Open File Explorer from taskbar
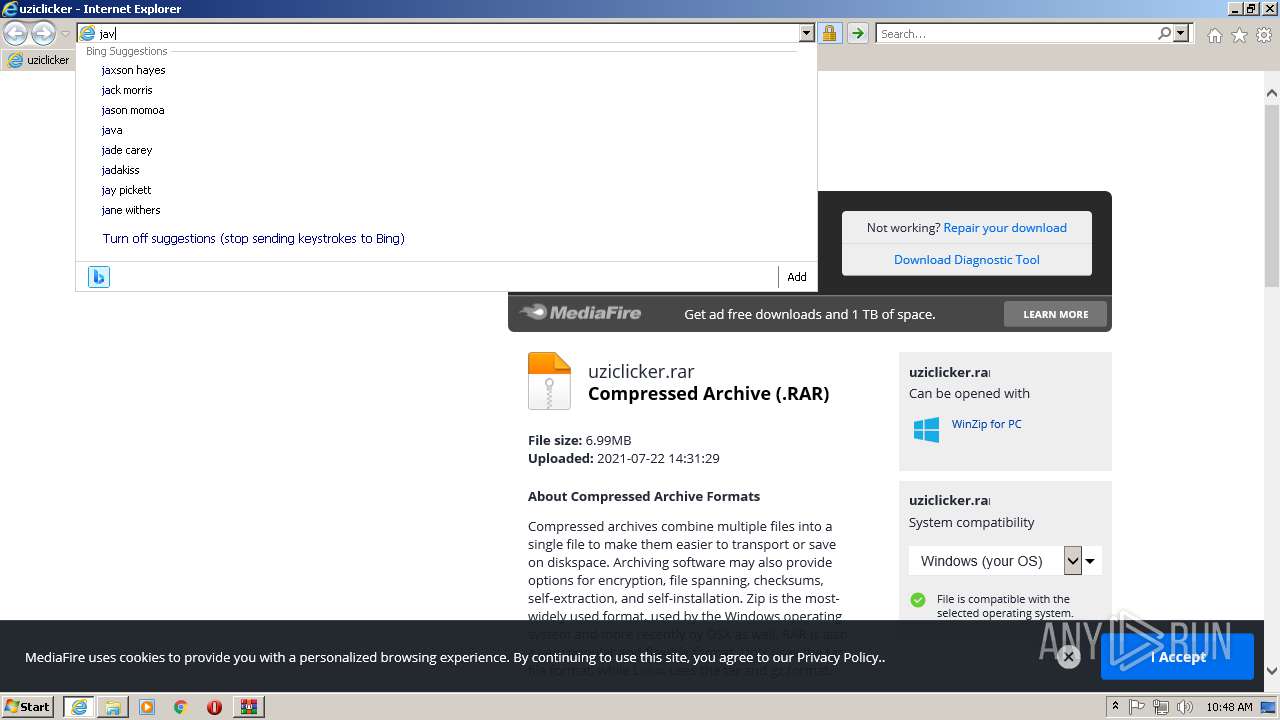The height and width of the screenshot is (720, 1280). (x=112, y=707)
